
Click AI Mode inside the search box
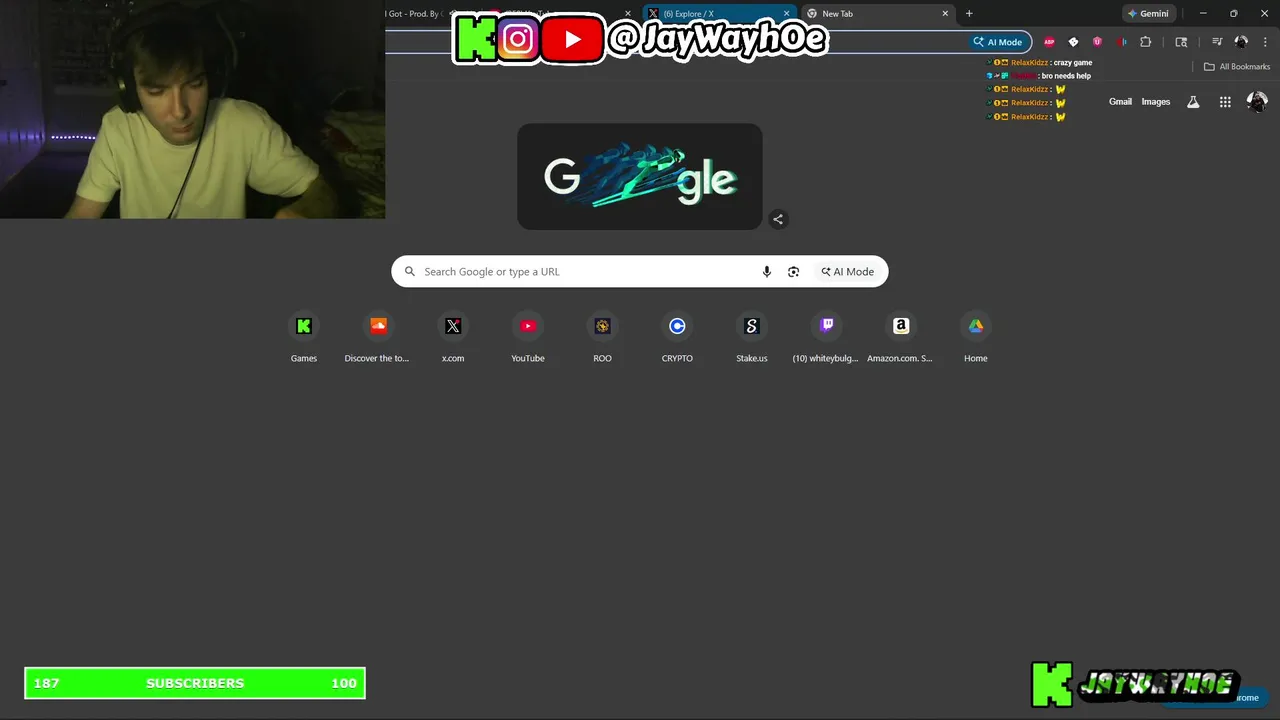848,272
